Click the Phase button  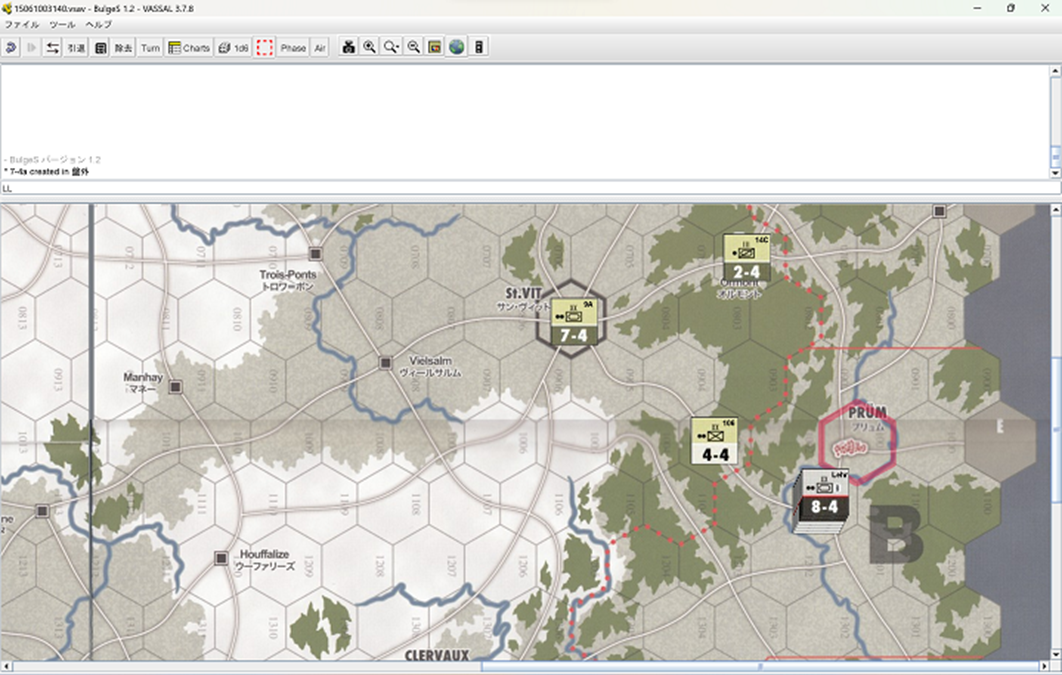tap(293, 47)
